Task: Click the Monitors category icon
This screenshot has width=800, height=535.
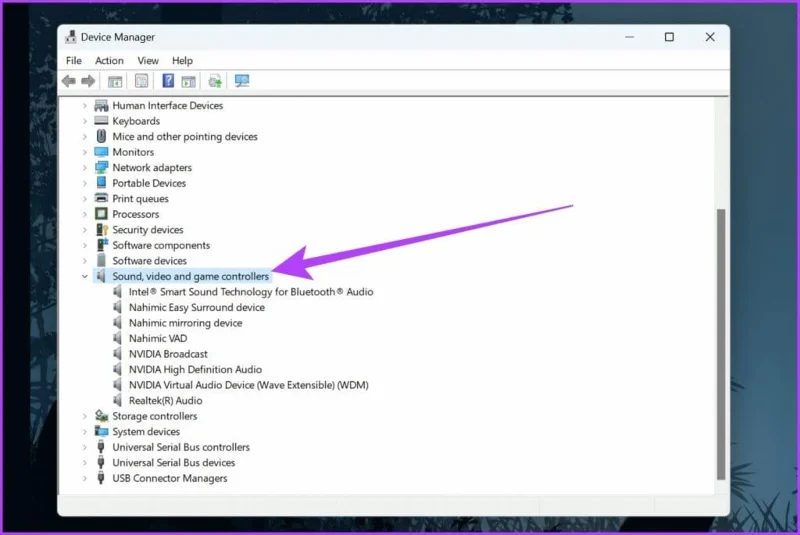Action: (101, 152)
